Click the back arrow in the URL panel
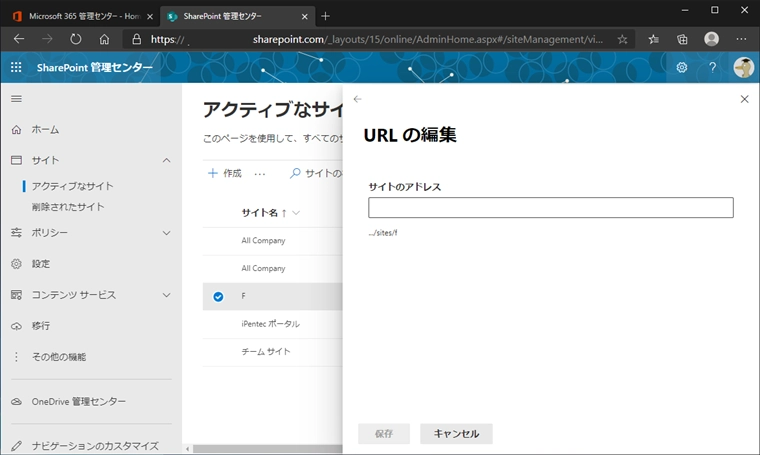 [x=357, y=99]
